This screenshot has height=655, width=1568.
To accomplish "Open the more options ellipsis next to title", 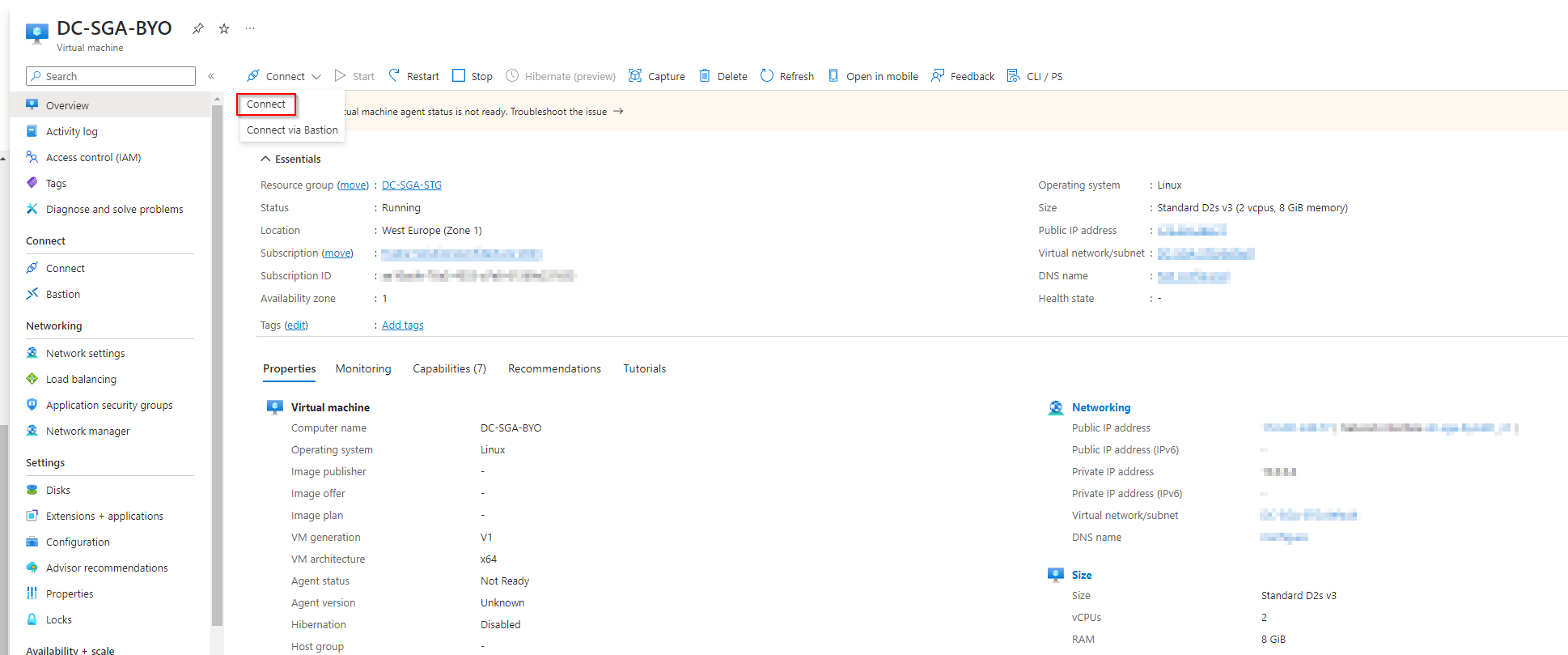I will [250, 28].
